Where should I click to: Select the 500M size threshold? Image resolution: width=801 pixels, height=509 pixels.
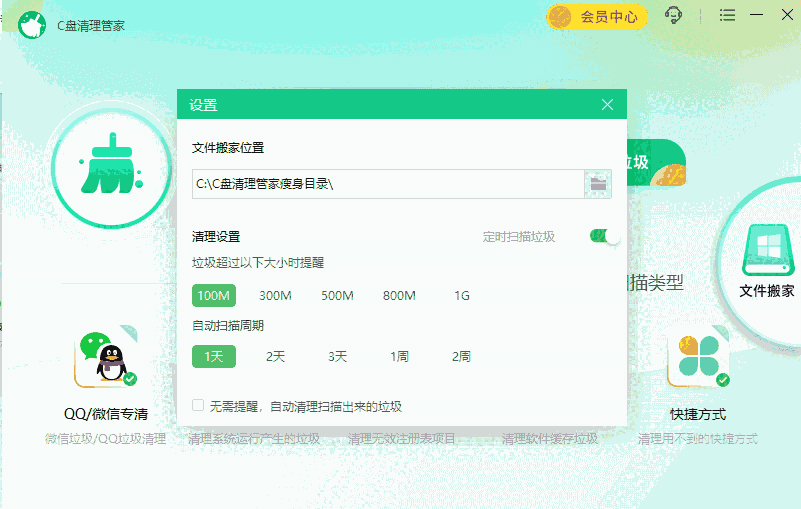click(x=337, y=295)
